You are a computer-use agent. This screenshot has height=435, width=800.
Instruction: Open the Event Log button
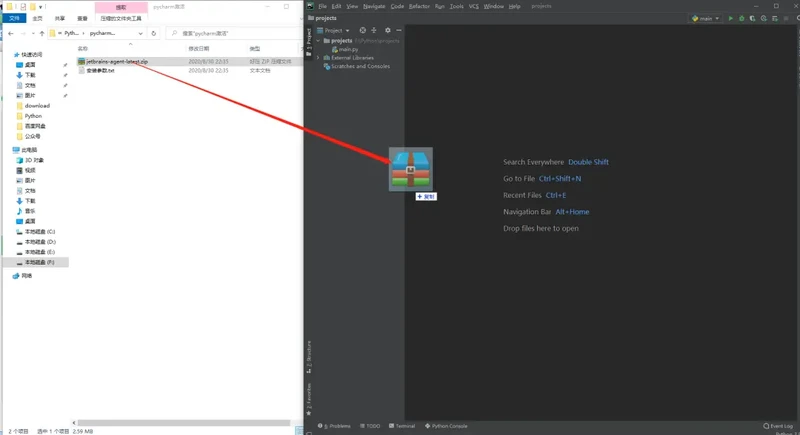pyautogui.click(x=779, y=426)
